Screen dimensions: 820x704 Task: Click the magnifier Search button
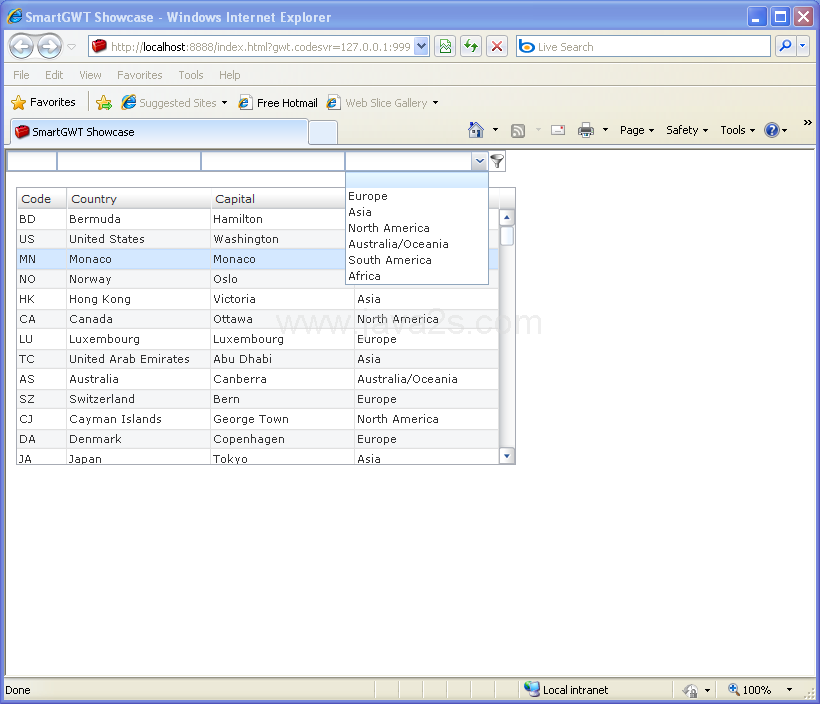(785, 47)
